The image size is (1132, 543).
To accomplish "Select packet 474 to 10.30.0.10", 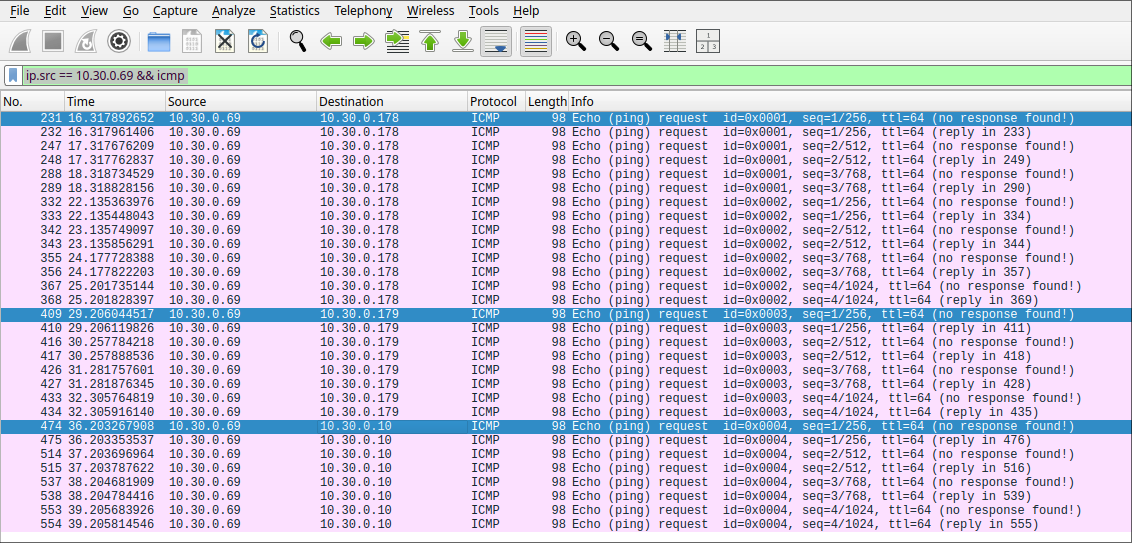I will [566, 426].
